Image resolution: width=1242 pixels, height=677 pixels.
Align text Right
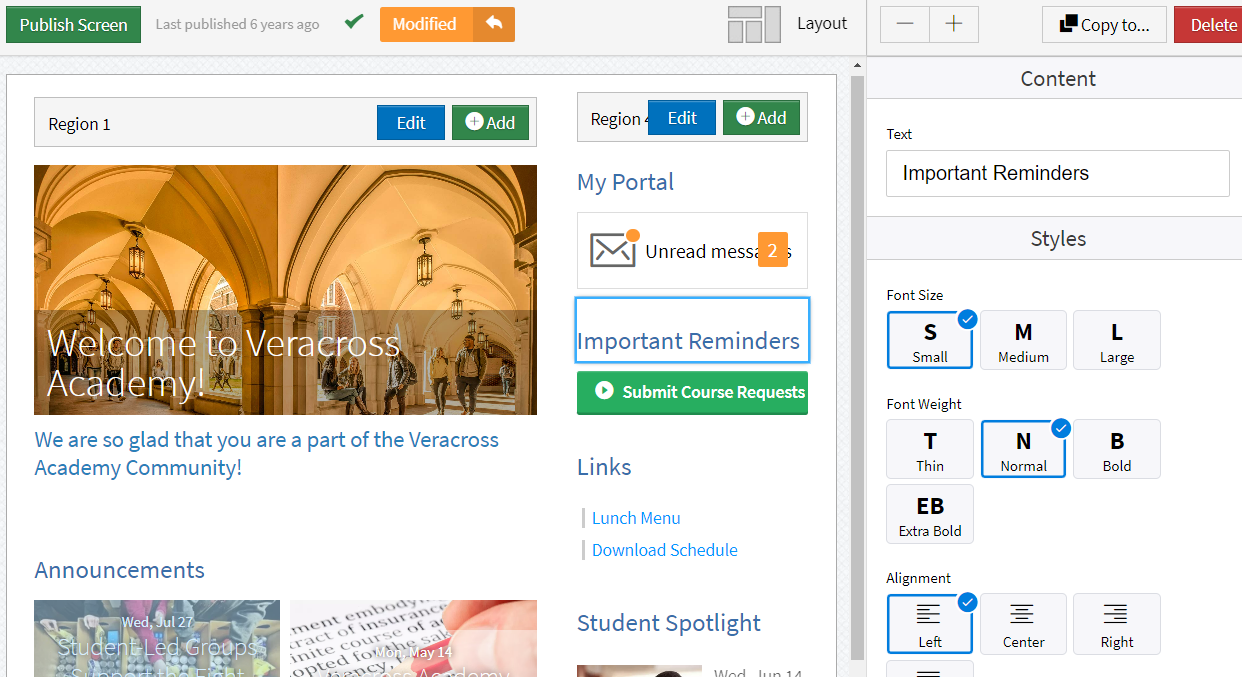1117,623
